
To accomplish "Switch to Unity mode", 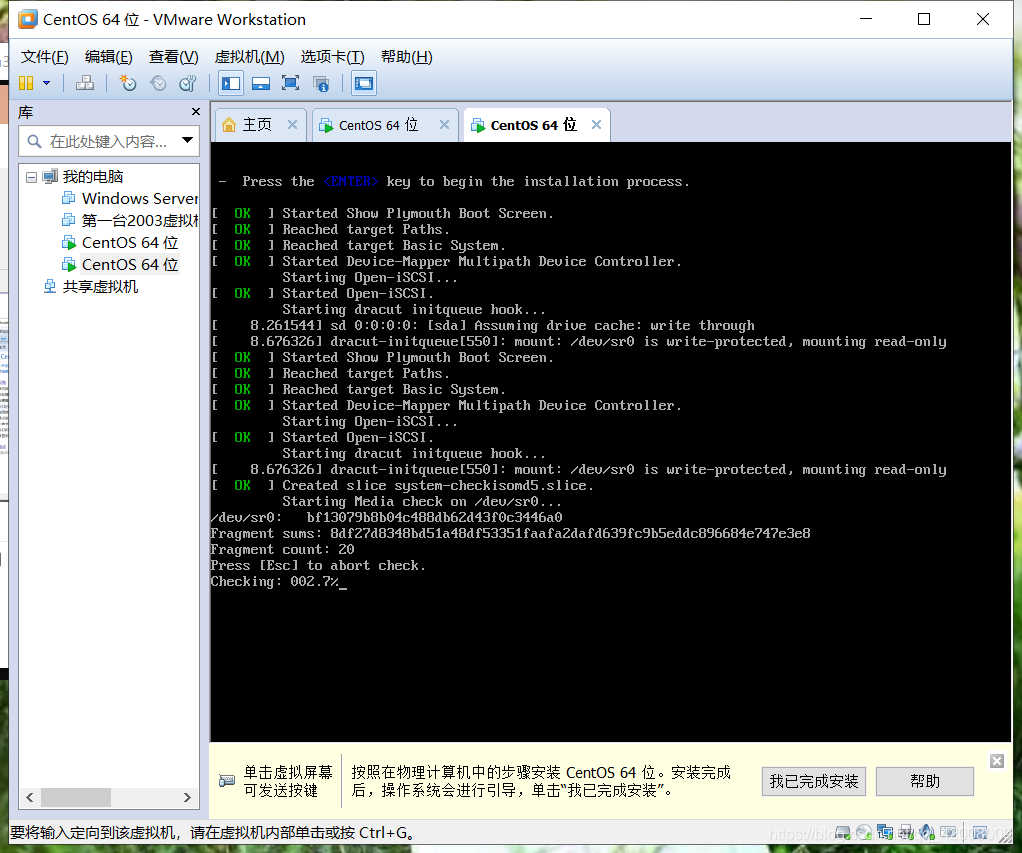I will 321,83.
